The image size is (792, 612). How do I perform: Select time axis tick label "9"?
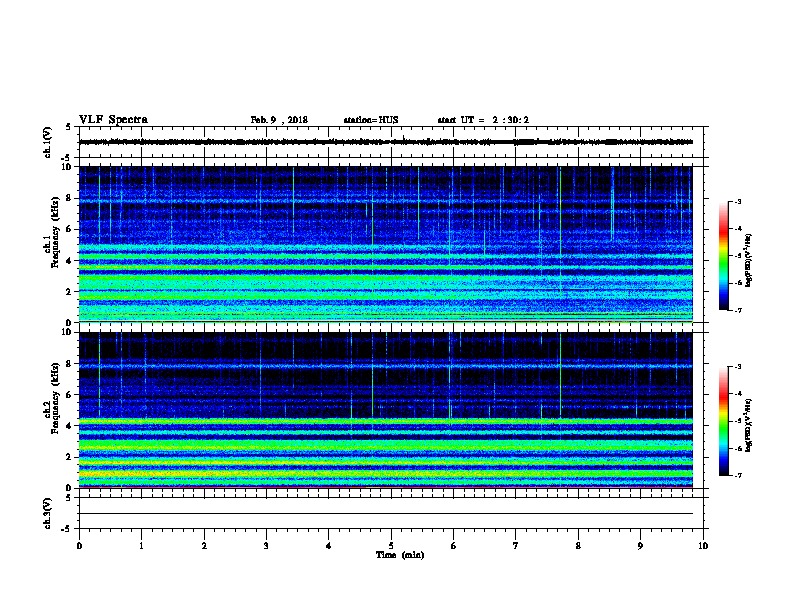640,546
